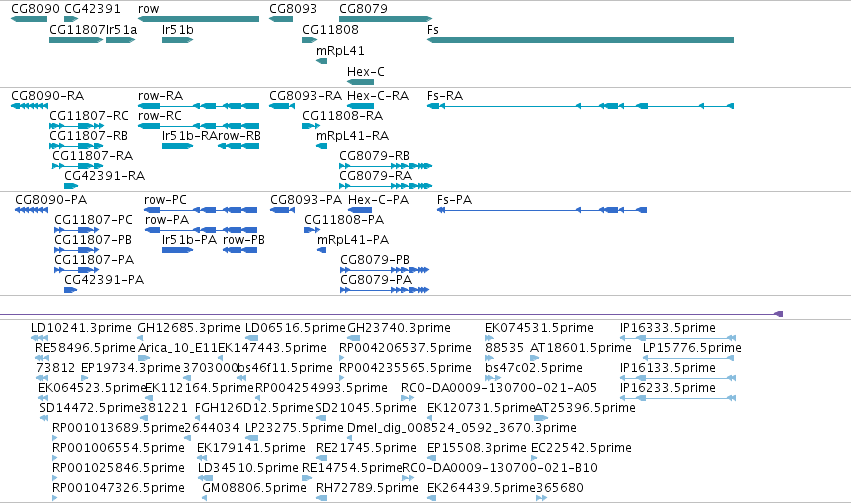Screen dimensions: 851x503
Task: Click the RC0-DA0009-130700-021-A05 EST label
Action: (499, 389)
